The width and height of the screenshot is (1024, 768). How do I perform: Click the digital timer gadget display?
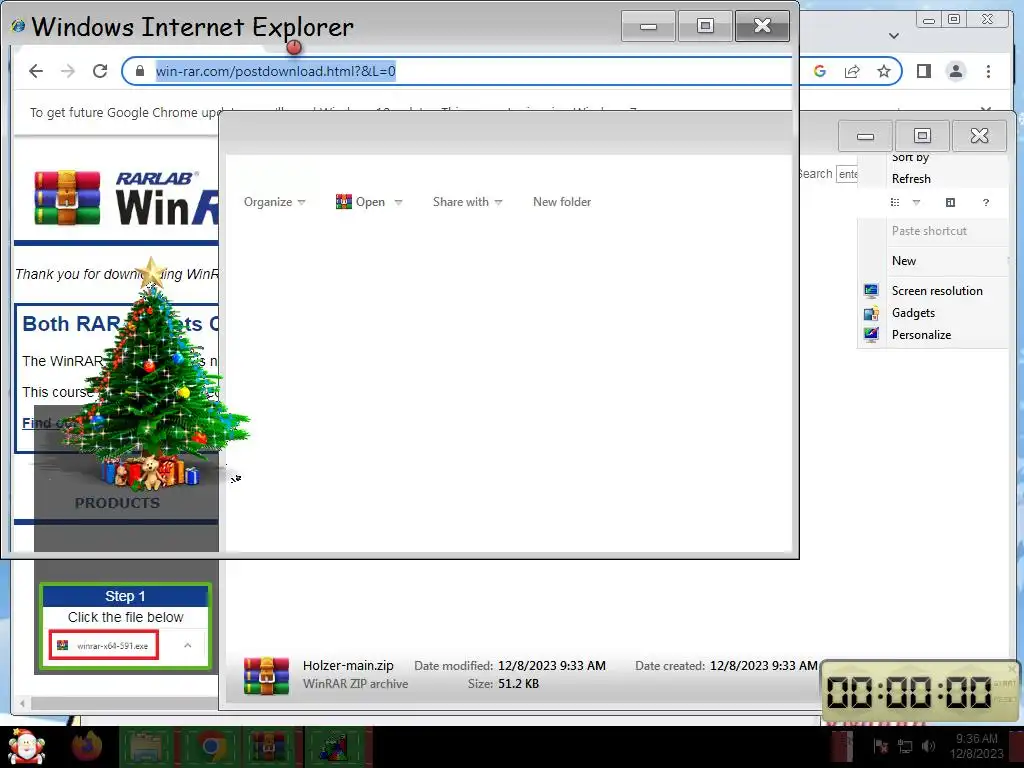pos(909,692)
